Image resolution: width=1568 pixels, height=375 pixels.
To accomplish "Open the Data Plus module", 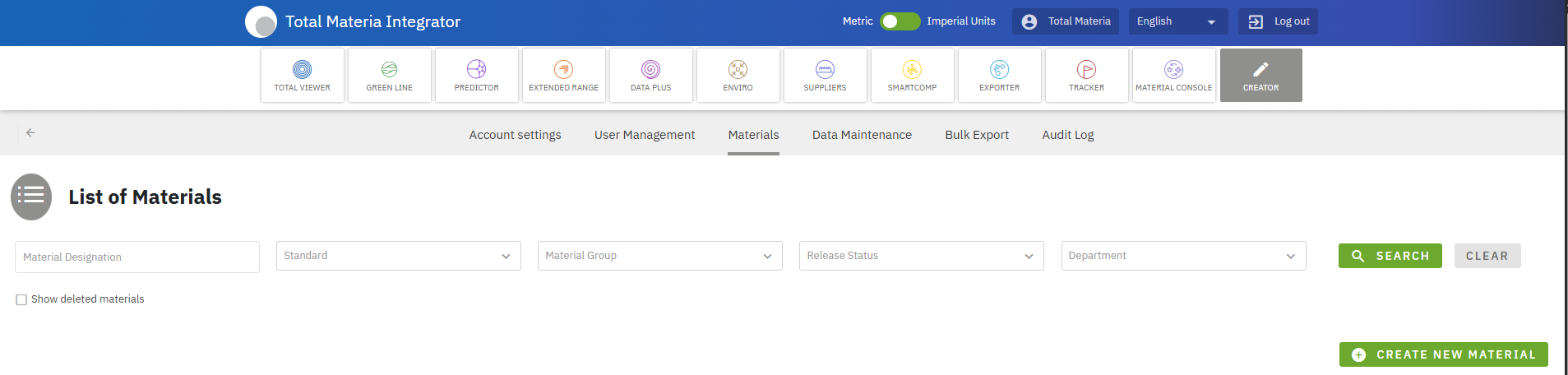I will click(x=650, y=75).
